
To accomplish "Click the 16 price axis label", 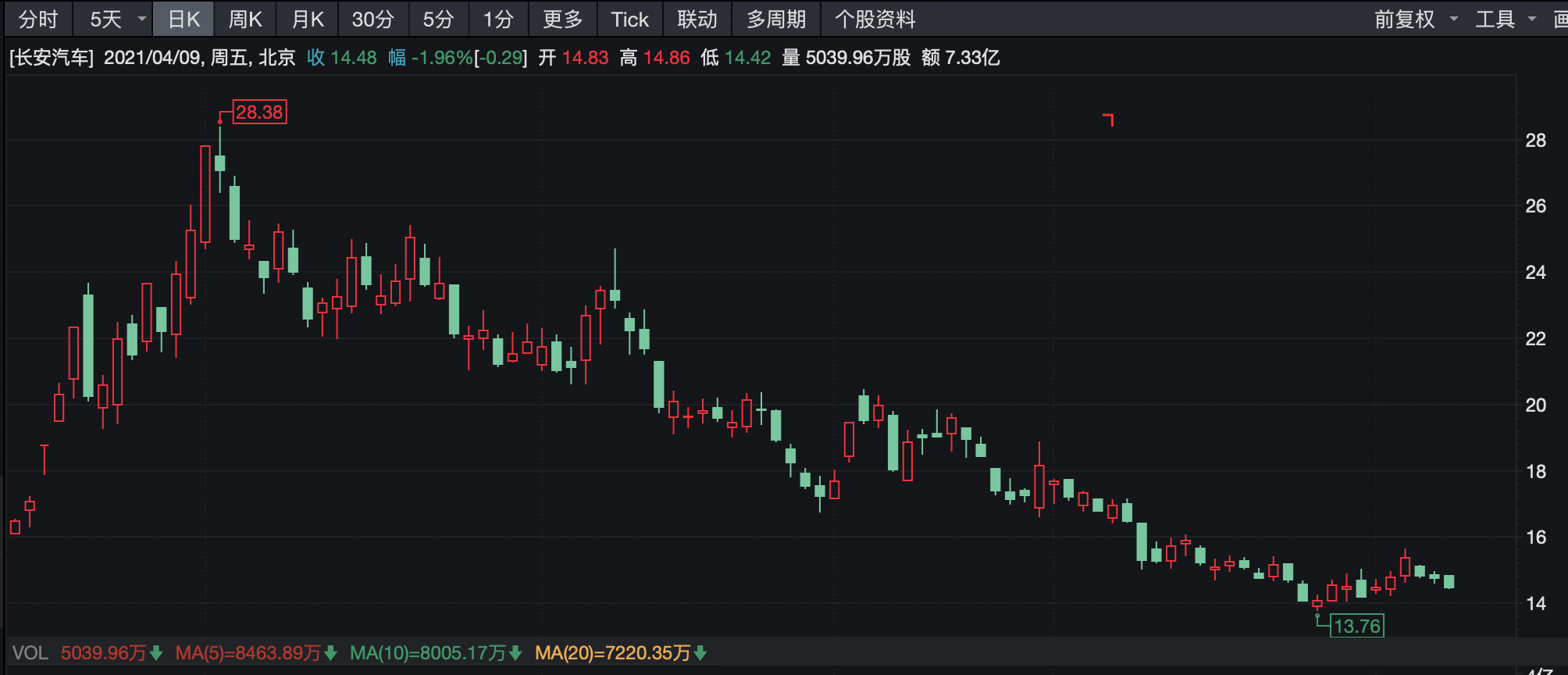I will (1535, 537).
